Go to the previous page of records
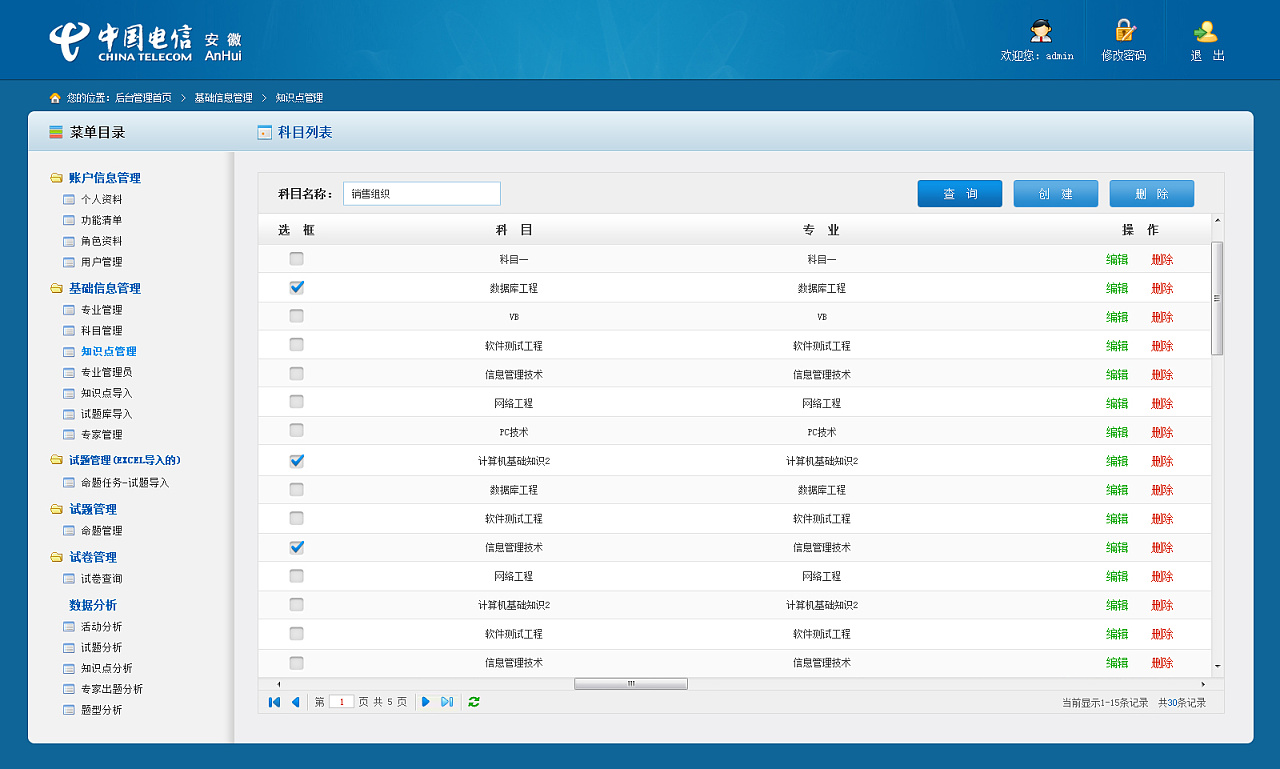Screen dimensions: 1280x769 pos(295,702)
